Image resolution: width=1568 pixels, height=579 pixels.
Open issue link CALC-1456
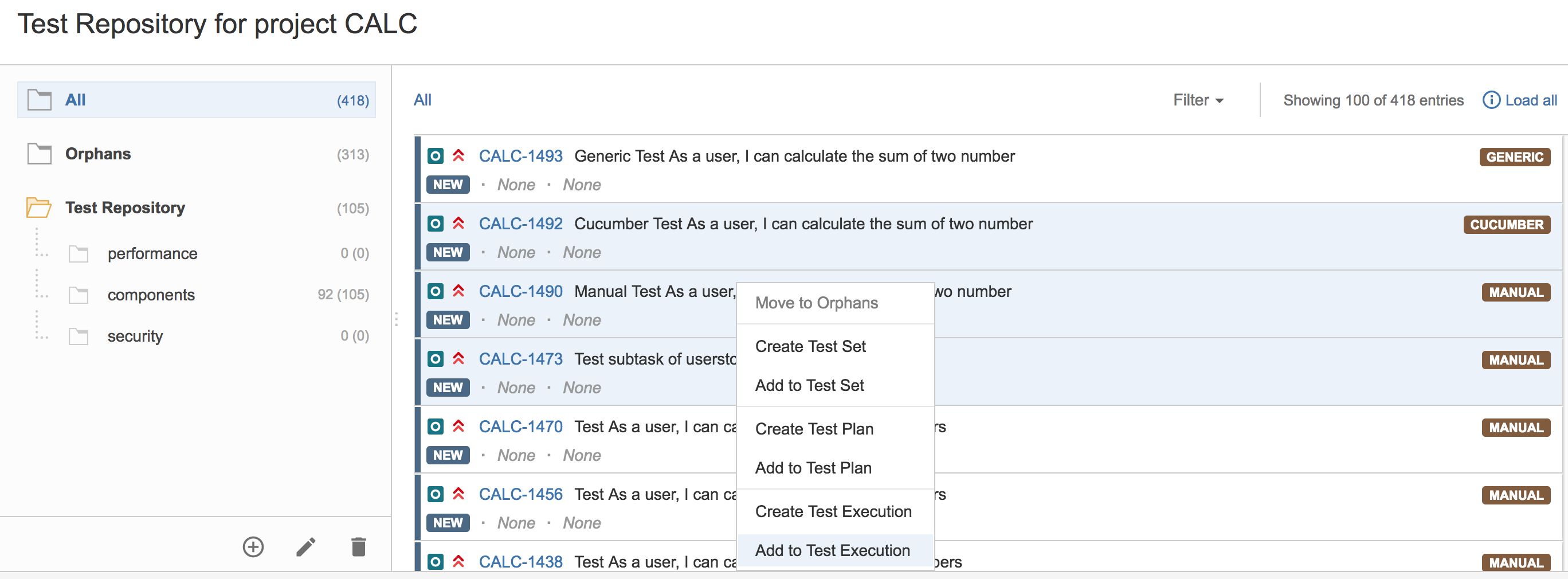(x=520, y=494)
